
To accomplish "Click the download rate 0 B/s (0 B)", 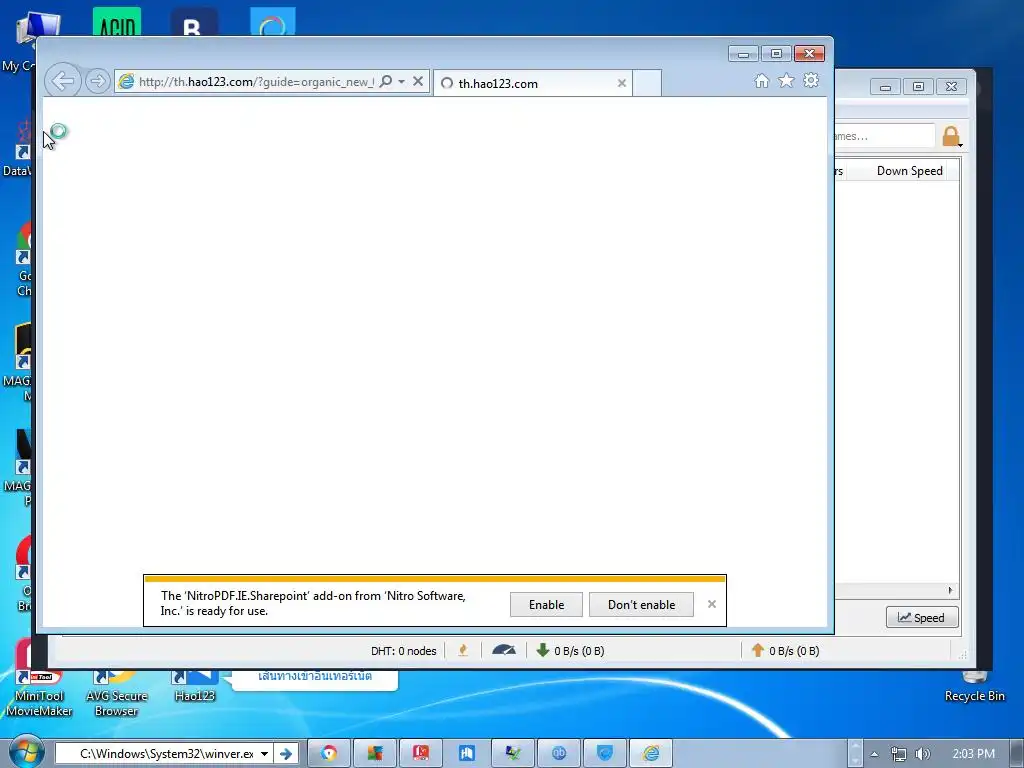I will click(x=579, y=651).
